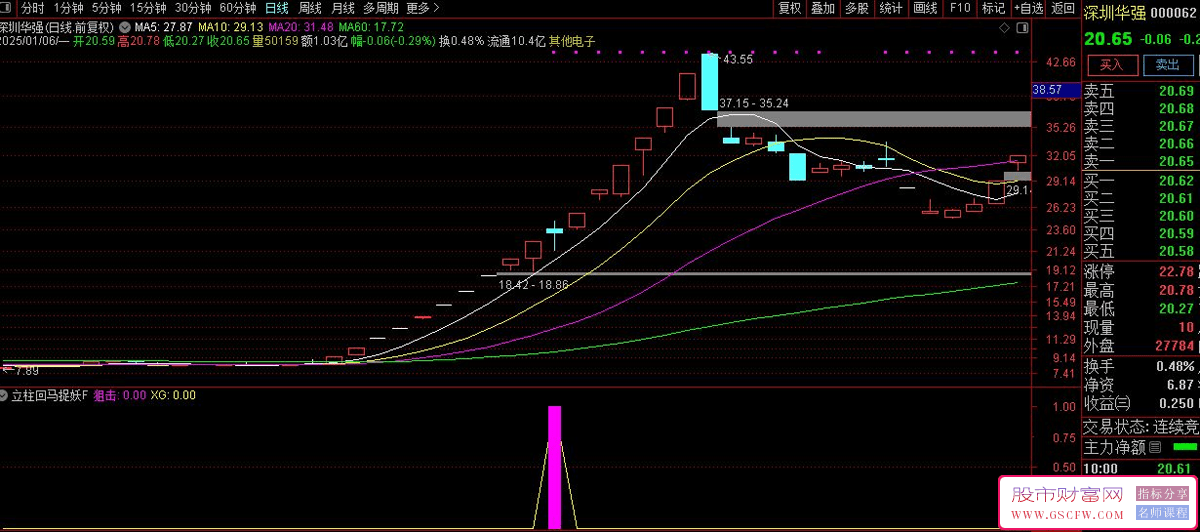
Task: Select the 买一 20.62 bid row
Action: click(1141, 181)
